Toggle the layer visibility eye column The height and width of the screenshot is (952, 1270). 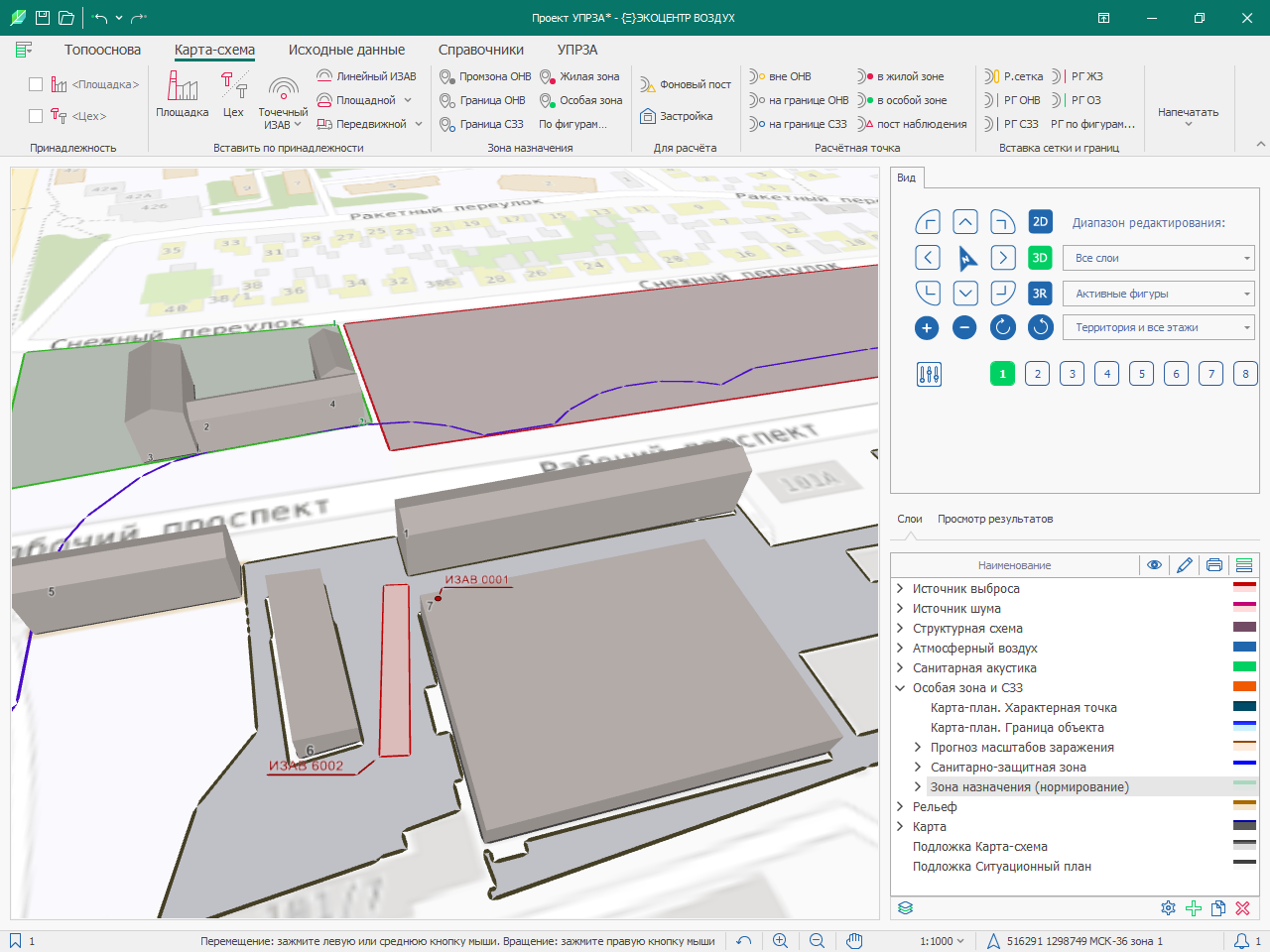coord(1154,565)
